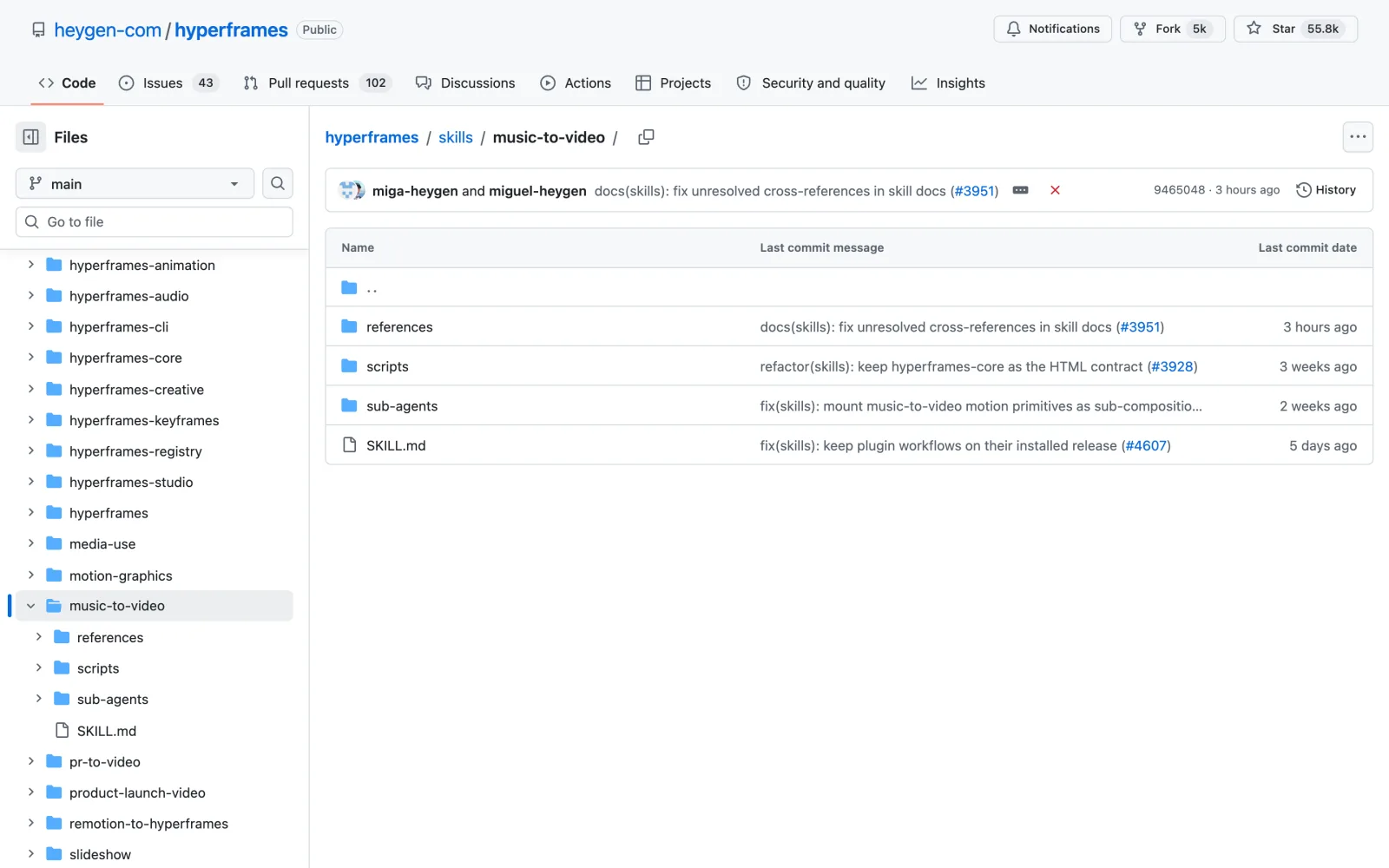Open pull request #3928 link in scripts row
The image size is (1389, 868).
coord(1173,366)
